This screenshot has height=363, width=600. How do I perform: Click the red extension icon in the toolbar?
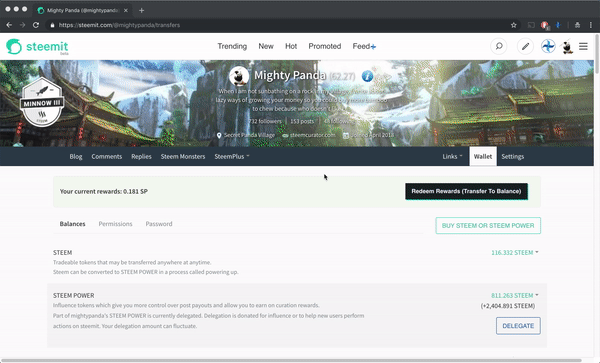click(x=545, y=25)
